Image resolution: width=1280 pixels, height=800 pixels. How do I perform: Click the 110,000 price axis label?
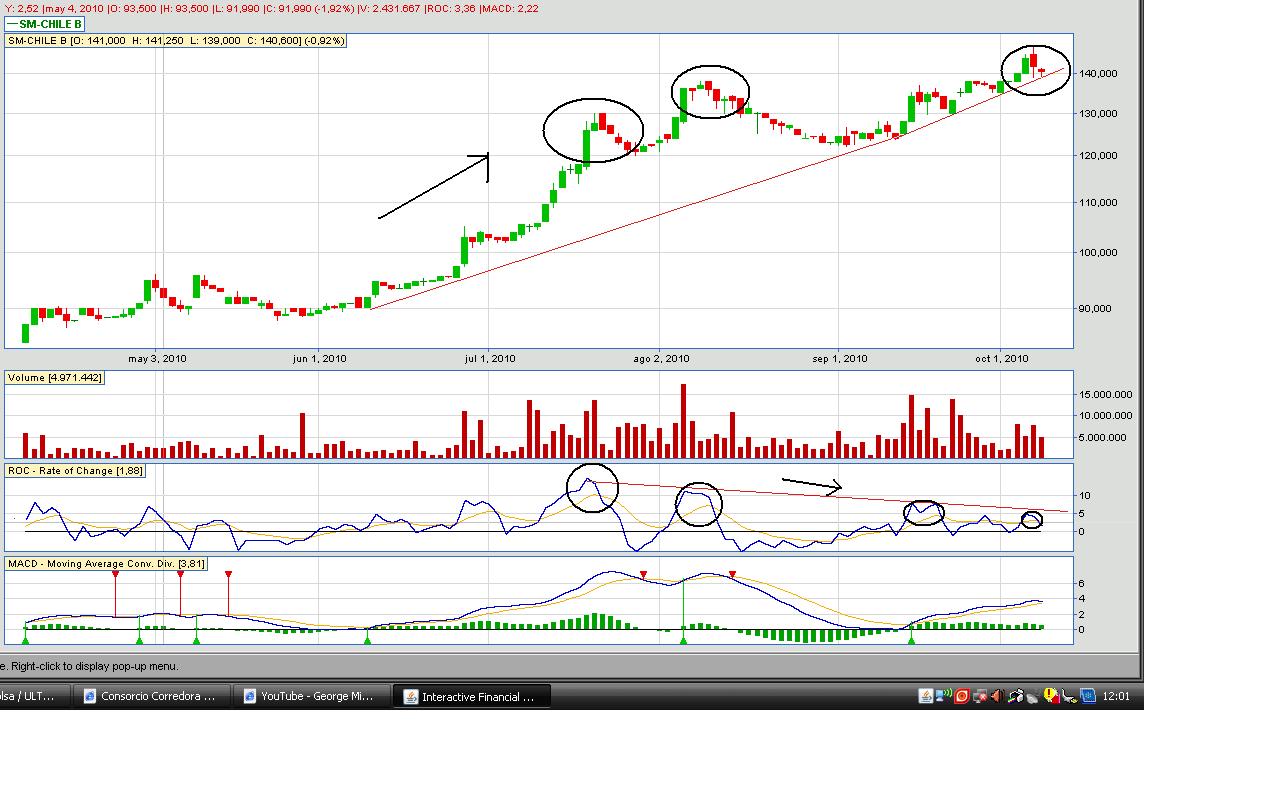(x=1097, y=202)
